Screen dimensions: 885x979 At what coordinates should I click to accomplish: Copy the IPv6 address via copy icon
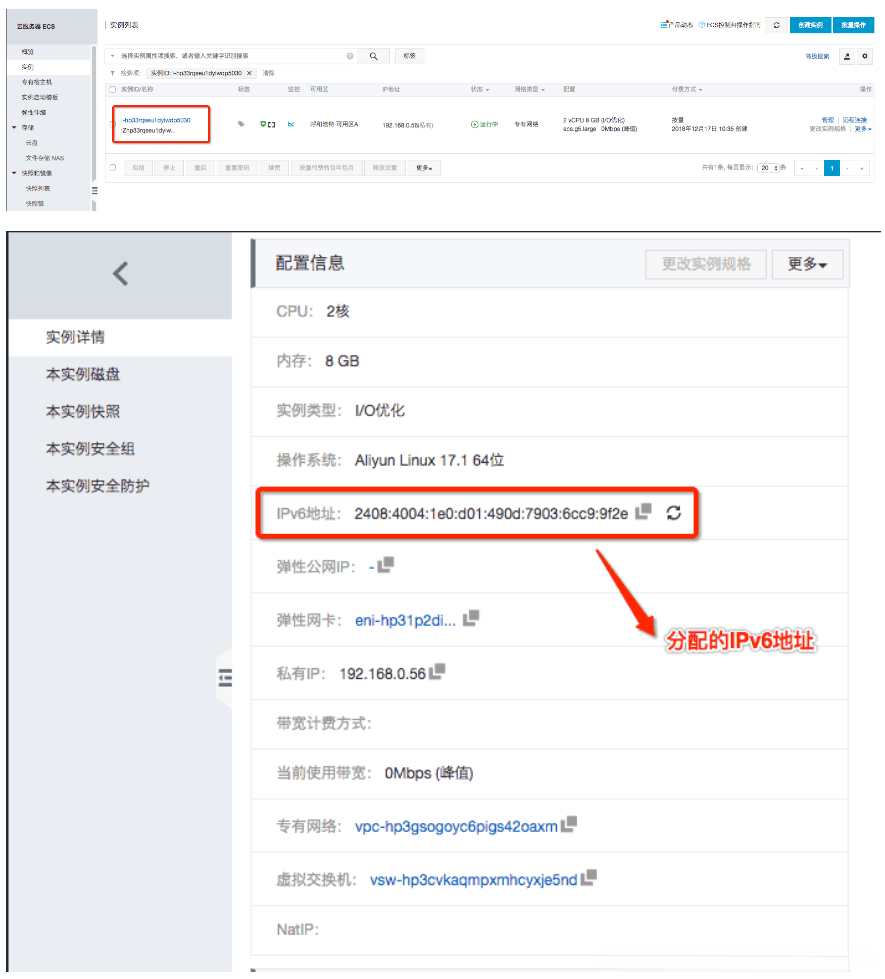643,511
